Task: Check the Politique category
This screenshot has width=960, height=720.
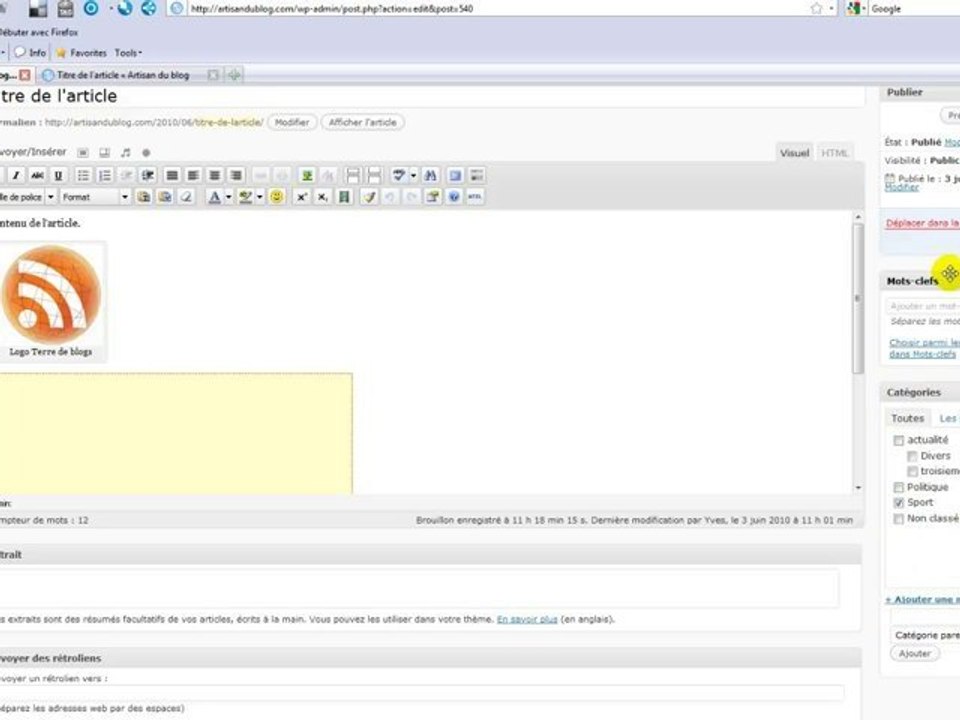Action: [x=898, y=487]
